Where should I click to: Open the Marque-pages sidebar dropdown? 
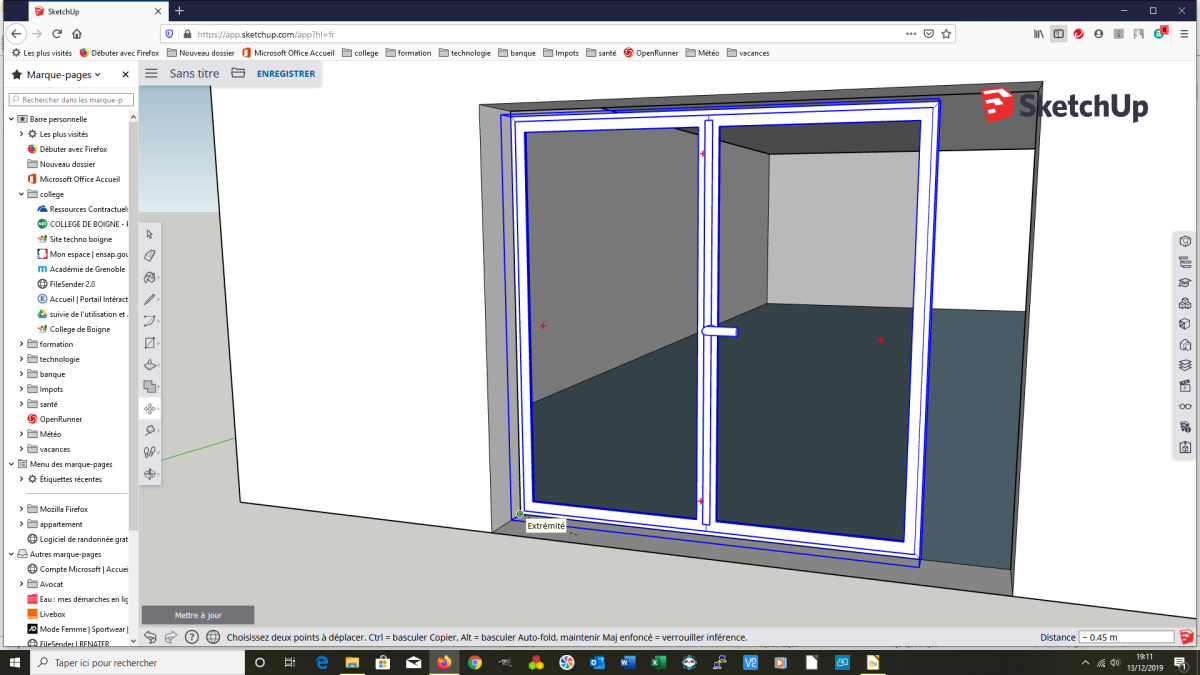pyautogui.click(x=97, y=75)
